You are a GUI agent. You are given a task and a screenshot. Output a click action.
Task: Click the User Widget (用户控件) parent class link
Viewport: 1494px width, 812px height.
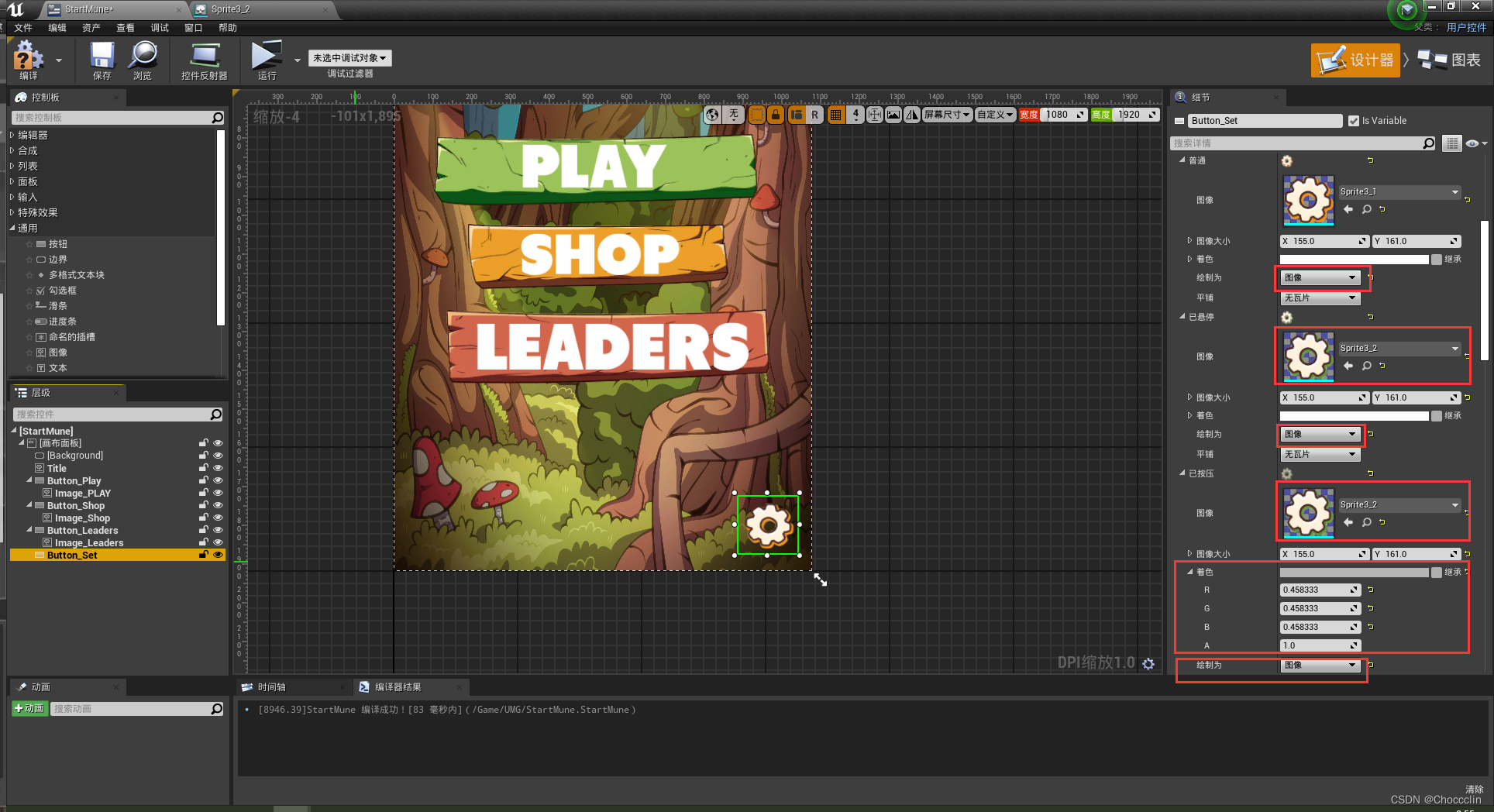(x=1466, y=27)
